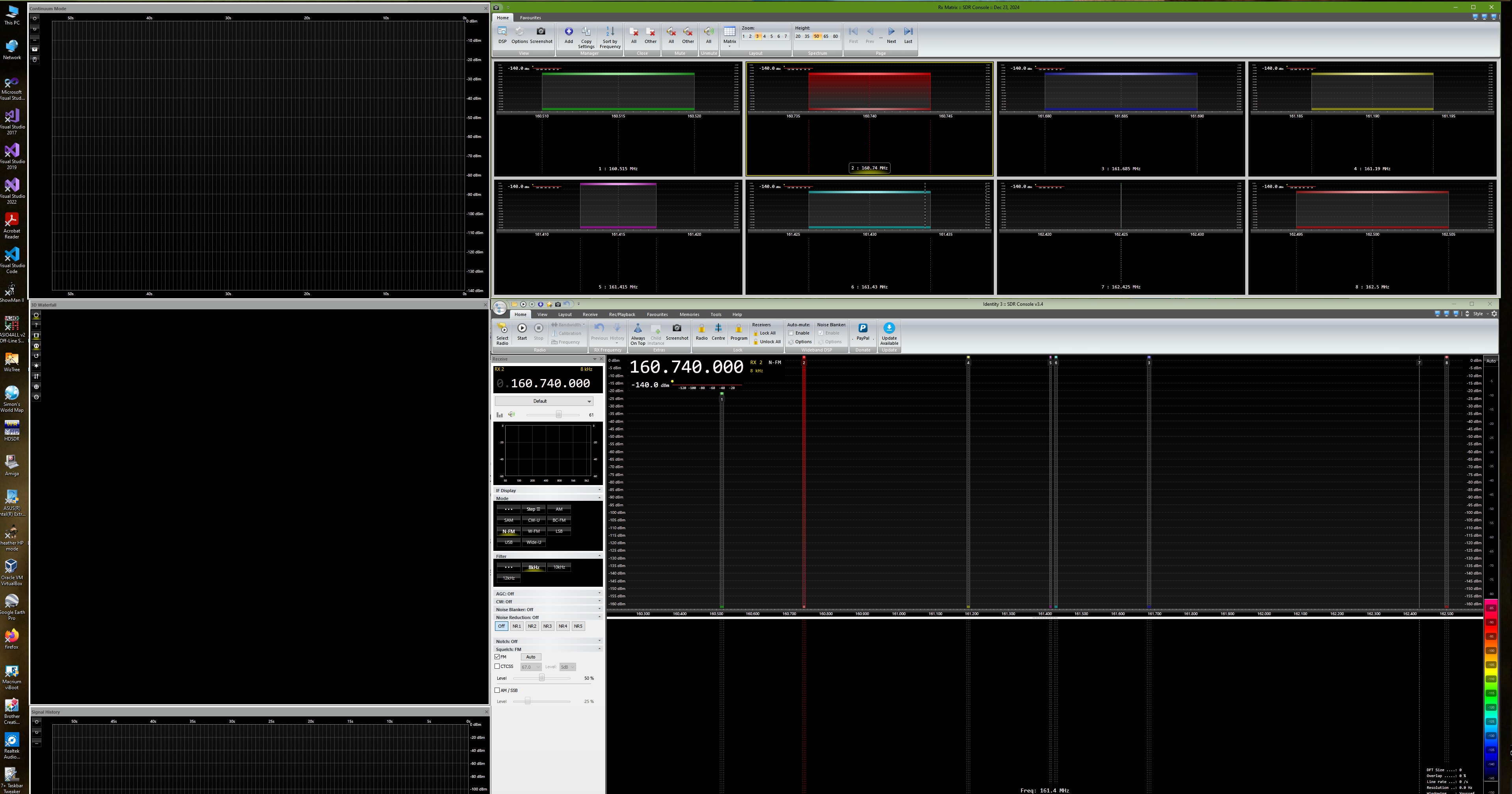The height and width of the screenshot is (794, 1512).
Task: Switch to Favourites tab in Rx Matrix
Action: (530, 18)
